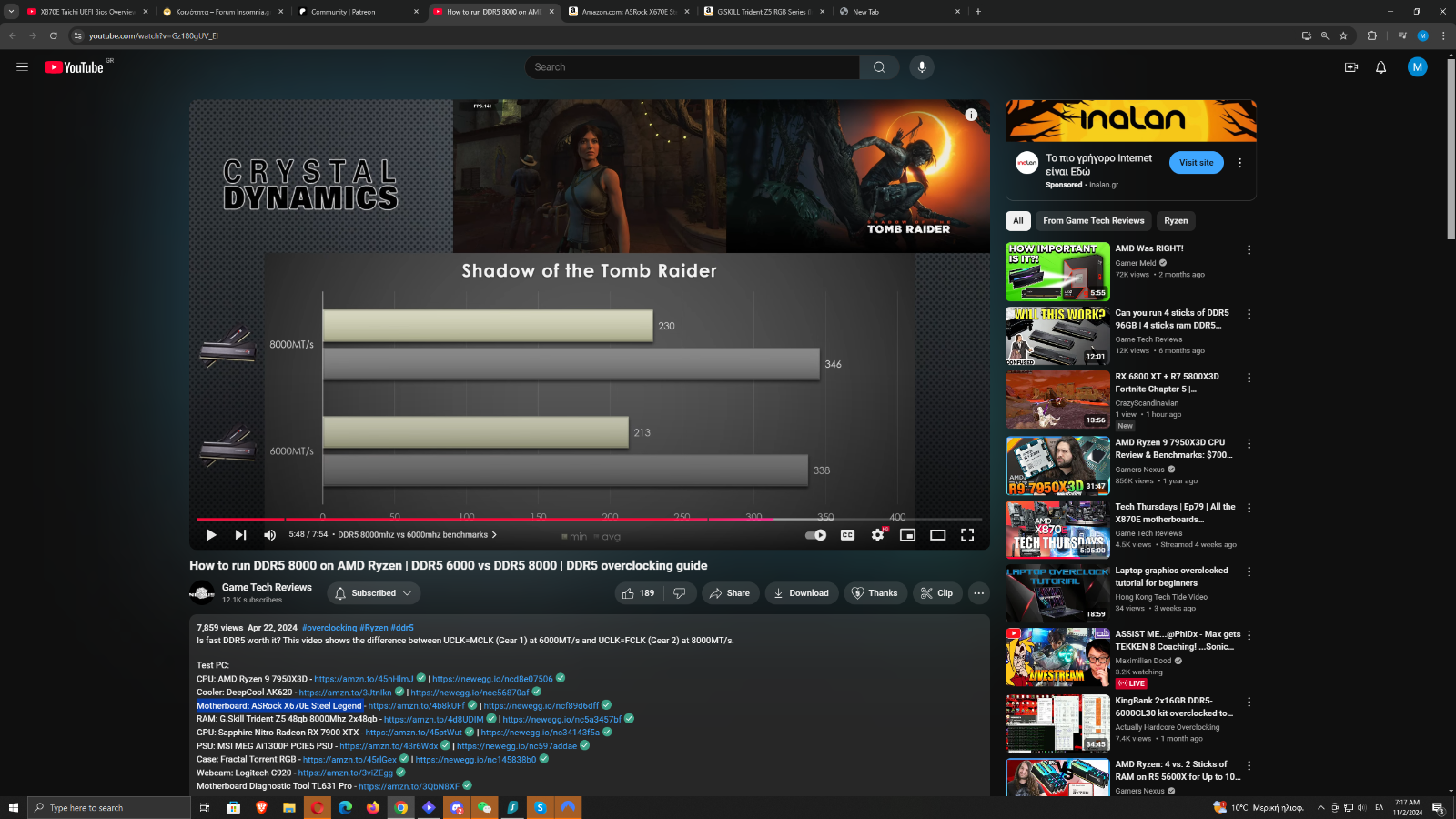The image size is (1456, 819).
Task: Switch to the "G.SKILL Trident Z5 RGB Series" tab
Action: click(764, 12)
